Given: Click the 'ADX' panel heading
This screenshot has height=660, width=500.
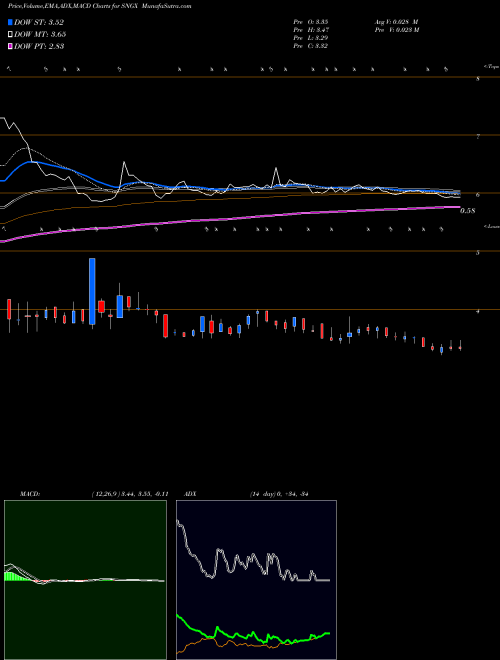Looking at the screenshot, I should pos(190,494).
